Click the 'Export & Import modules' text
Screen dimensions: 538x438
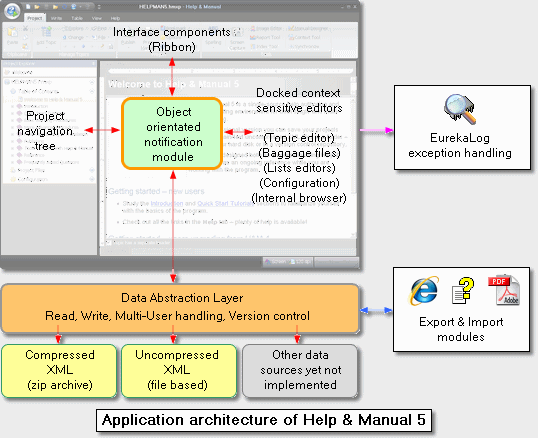461,329
